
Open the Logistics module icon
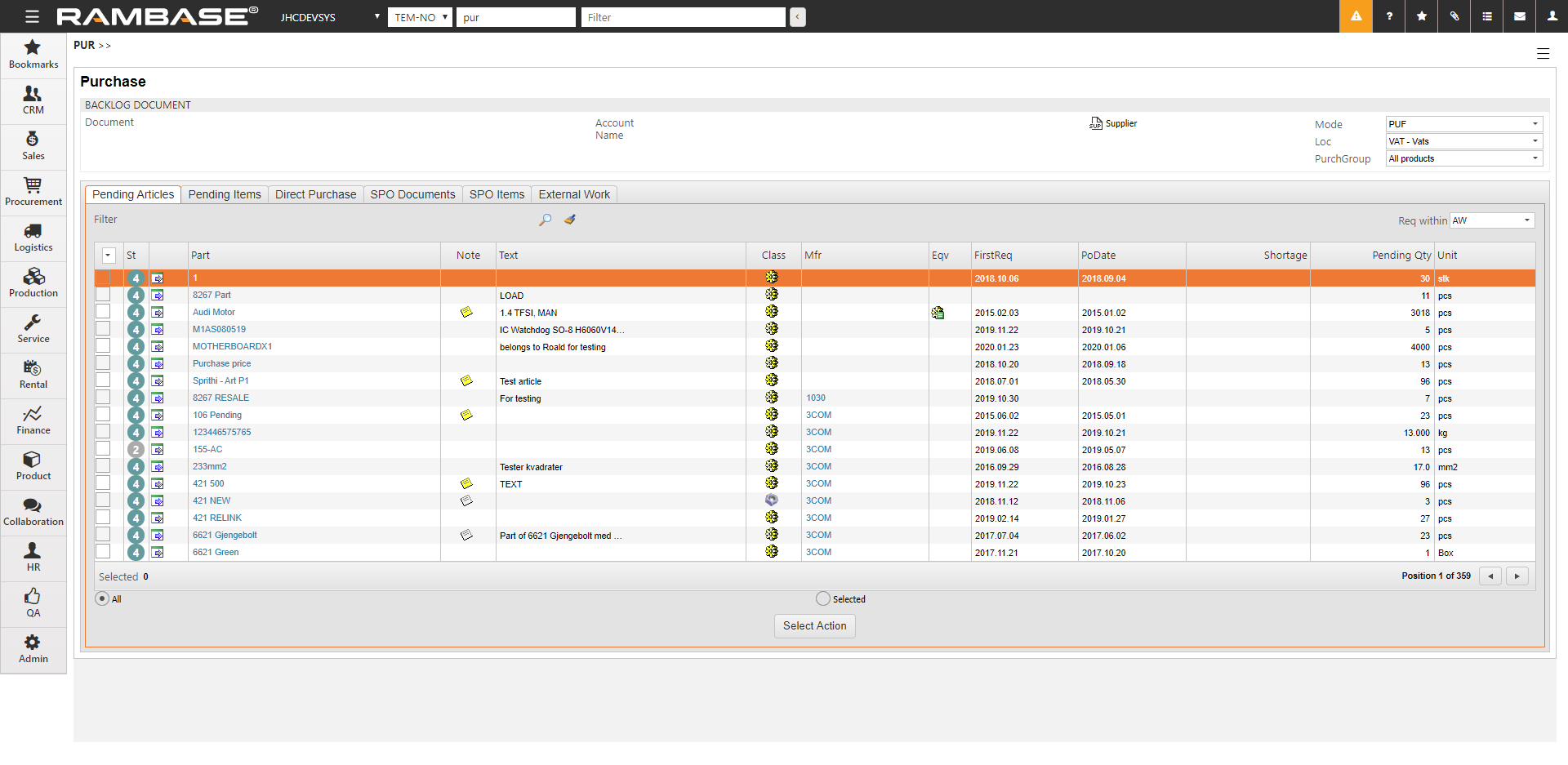pos(33,232)
